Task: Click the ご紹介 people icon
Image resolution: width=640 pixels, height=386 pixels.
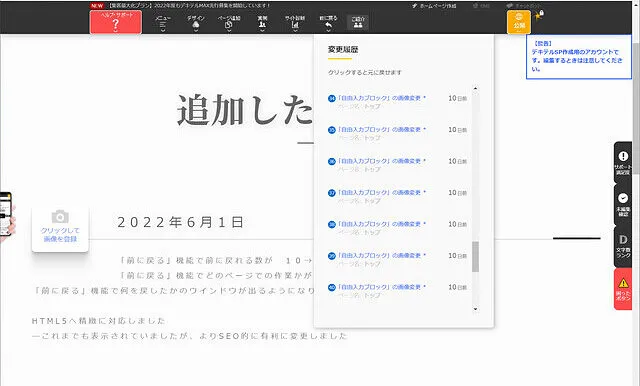Action: tap(358, 22)
